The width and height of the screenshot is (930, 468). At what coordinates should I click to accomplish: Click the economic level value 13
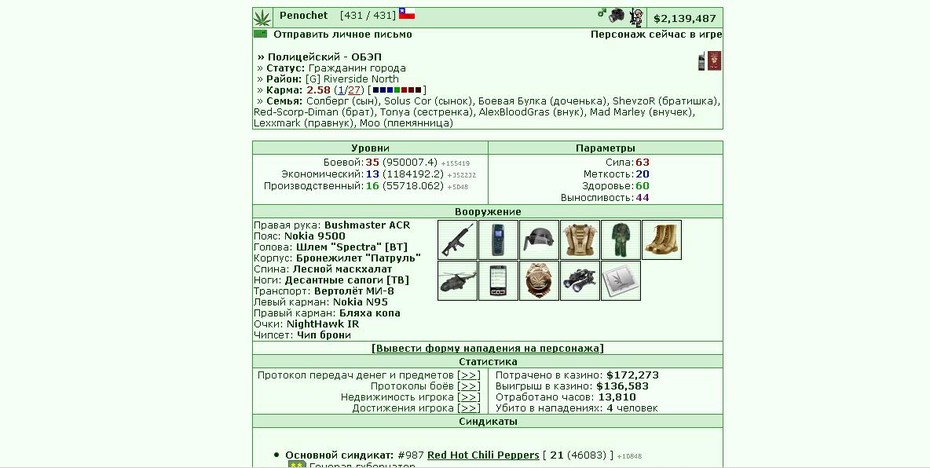tap(372, 174)
